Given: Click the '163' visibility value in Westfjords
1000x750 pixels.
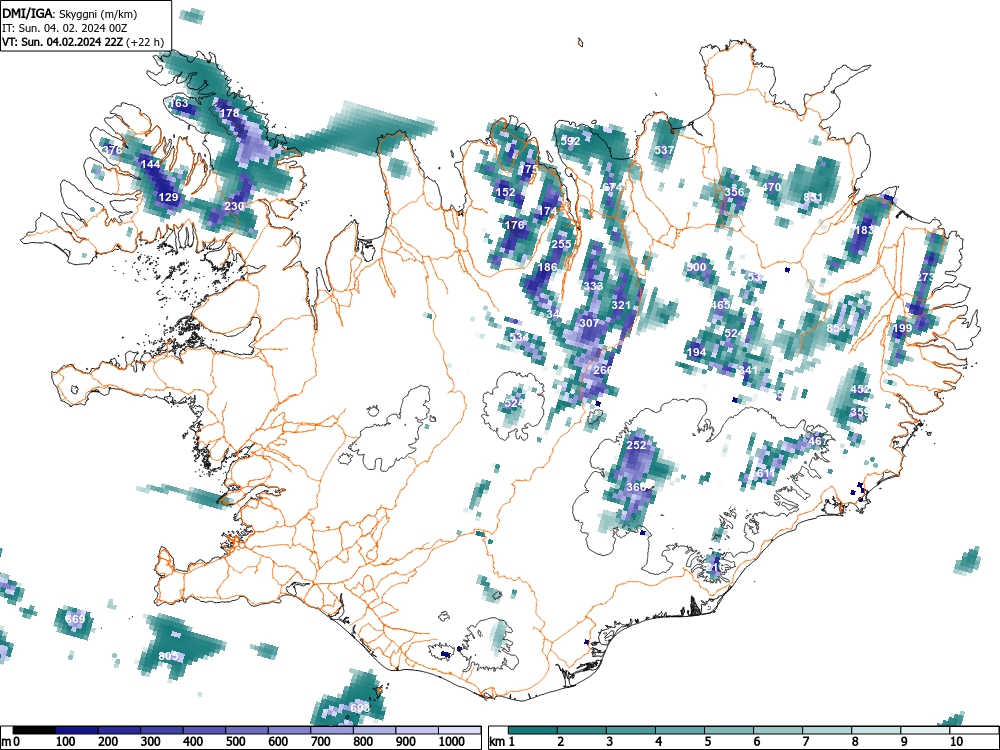Looking at the screenshot, I should [x=179, y=103].
